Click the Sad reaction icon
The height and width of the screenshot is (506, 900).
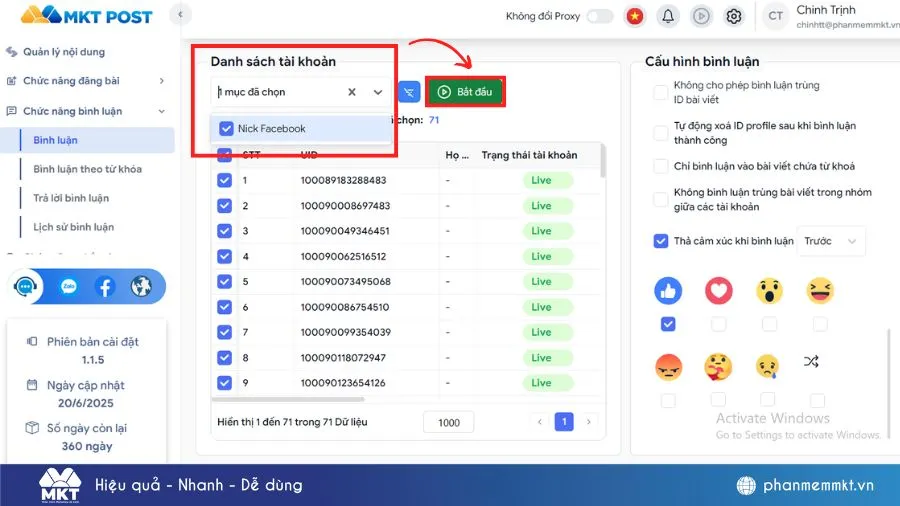(x=767, y=367)
